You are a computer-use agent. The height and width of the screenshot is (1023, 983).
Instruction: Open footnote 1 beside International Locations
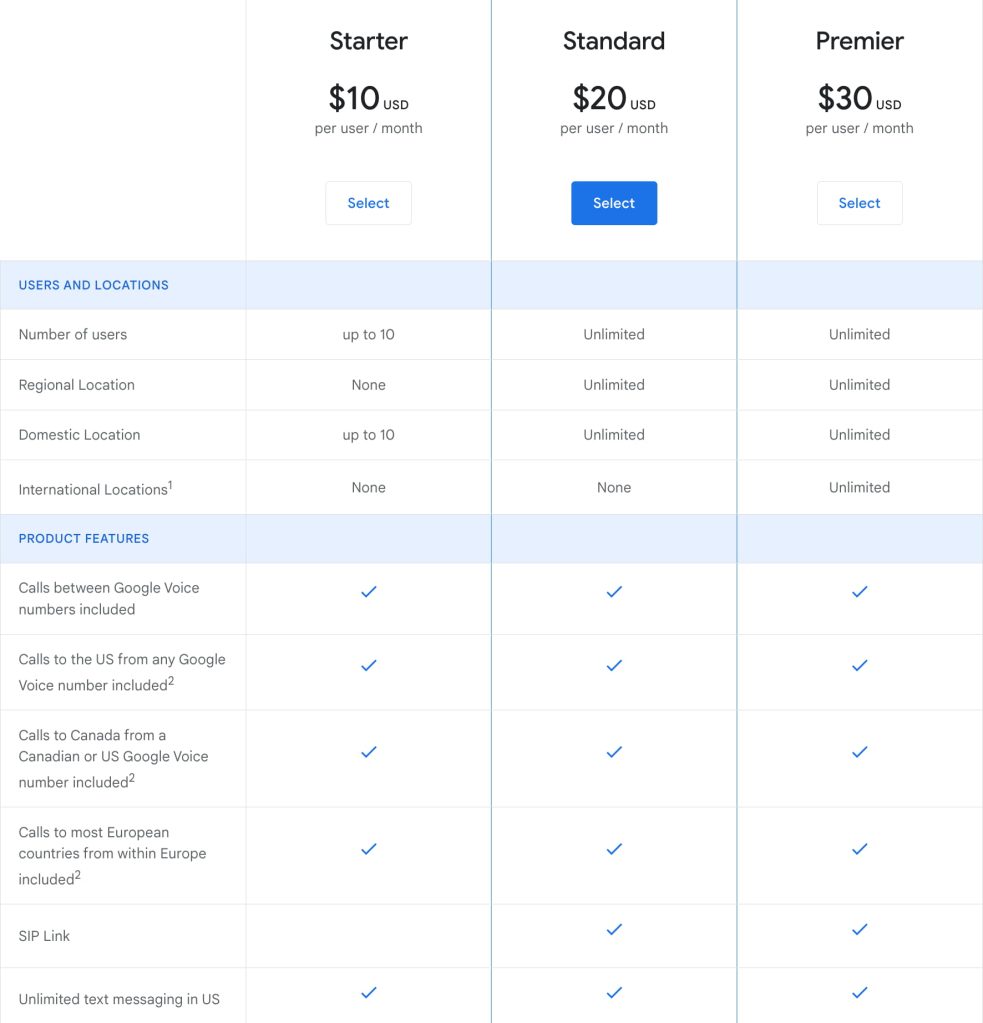170,484
